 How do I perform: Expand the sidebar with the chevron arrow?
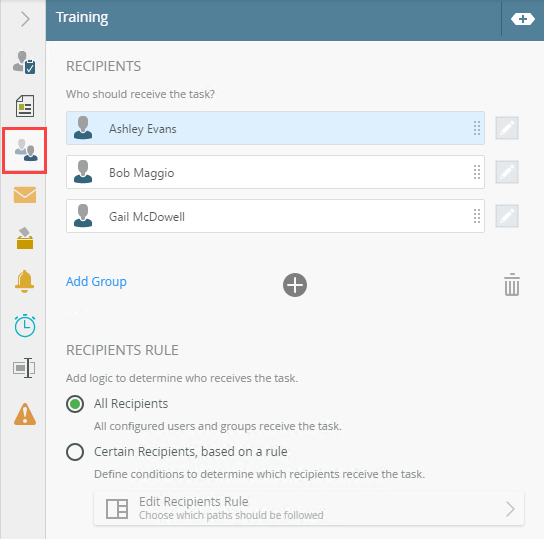coord(25,19)
